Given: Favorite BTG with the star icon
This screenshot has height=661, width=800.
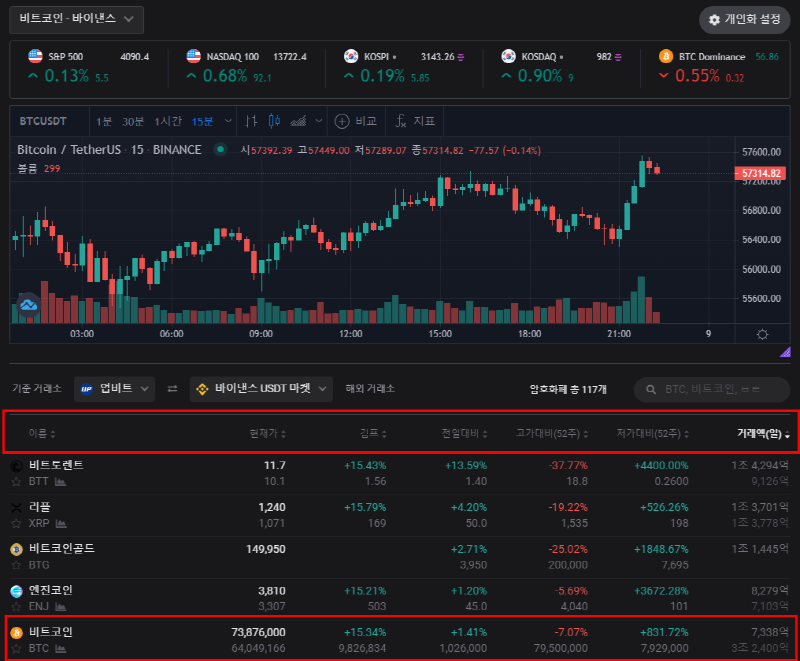Looking at the screenshot, I should click(16, 565).
